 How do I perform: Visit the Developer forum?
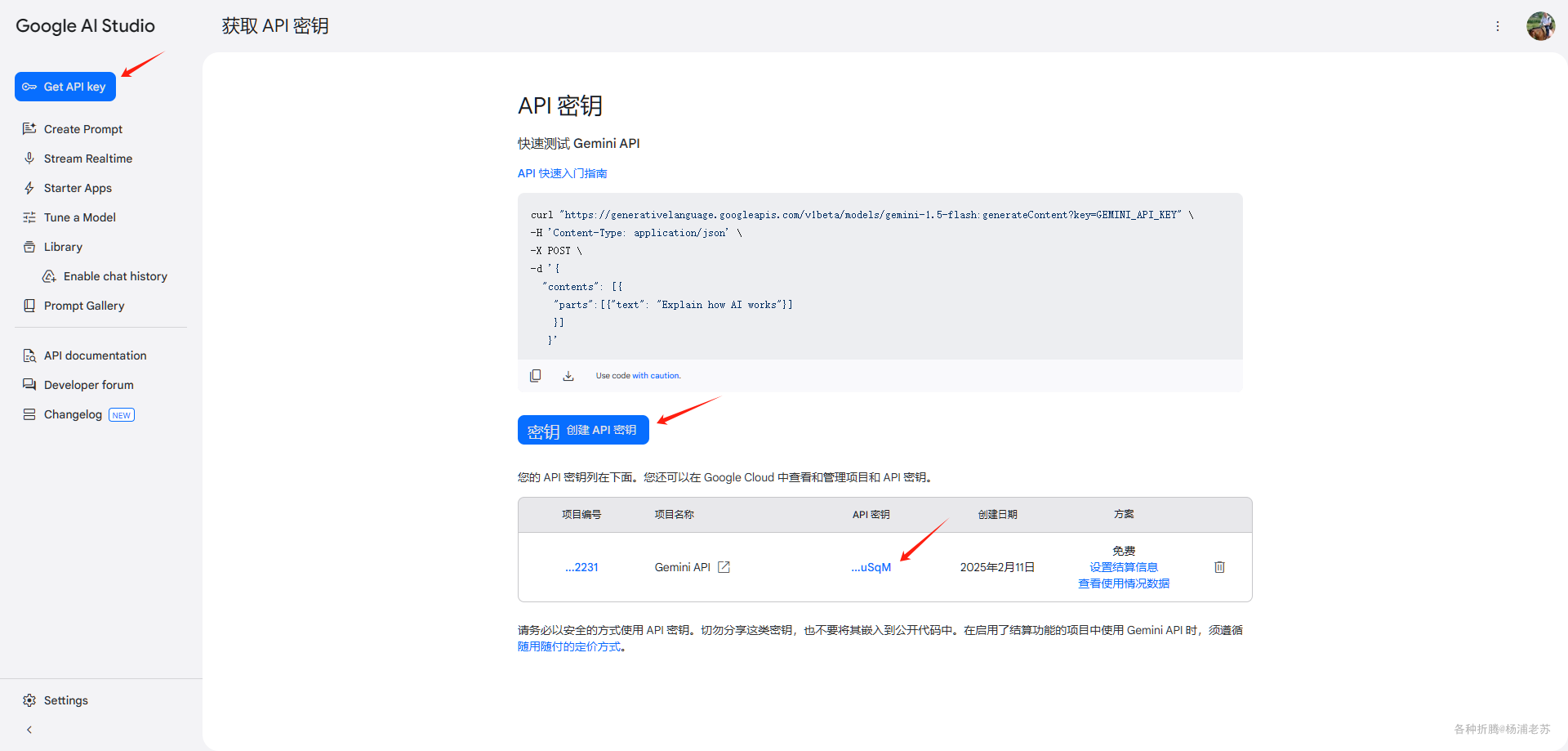click(x=88, y=385)
